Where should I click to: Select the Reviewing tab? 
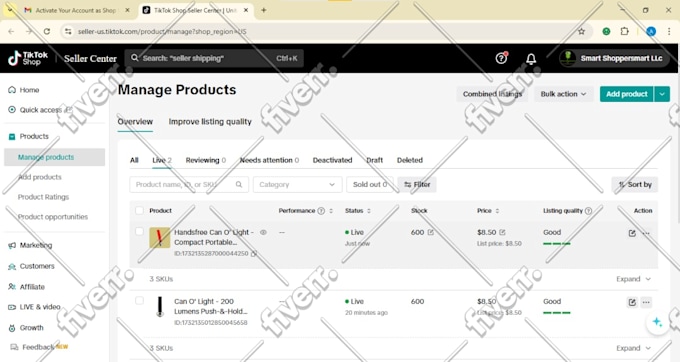click(x=206, y=160)
